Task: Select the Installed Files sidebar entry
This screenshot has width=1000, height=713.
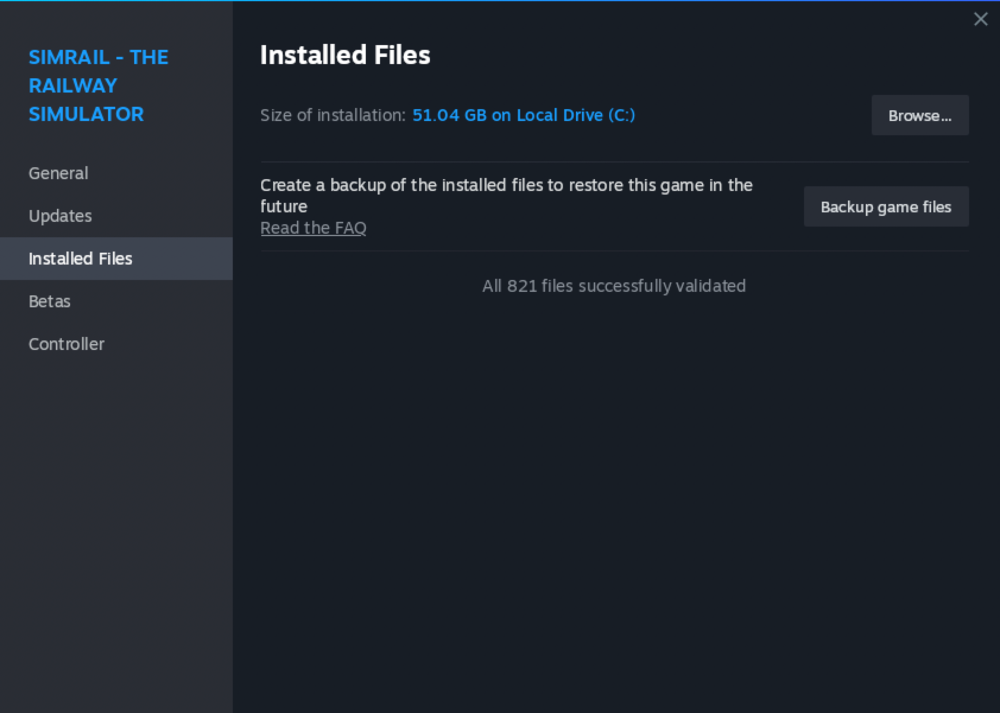Action: (x=80, y=258)
